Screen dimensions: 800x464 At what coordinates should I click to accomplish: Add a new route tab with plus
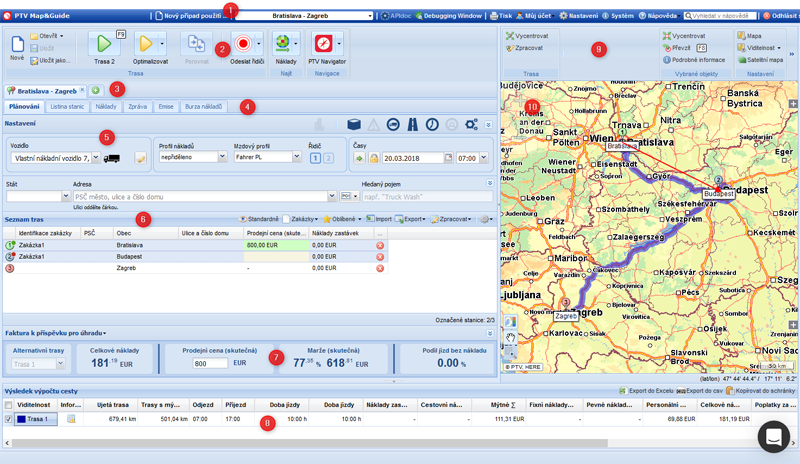point(95,91)
